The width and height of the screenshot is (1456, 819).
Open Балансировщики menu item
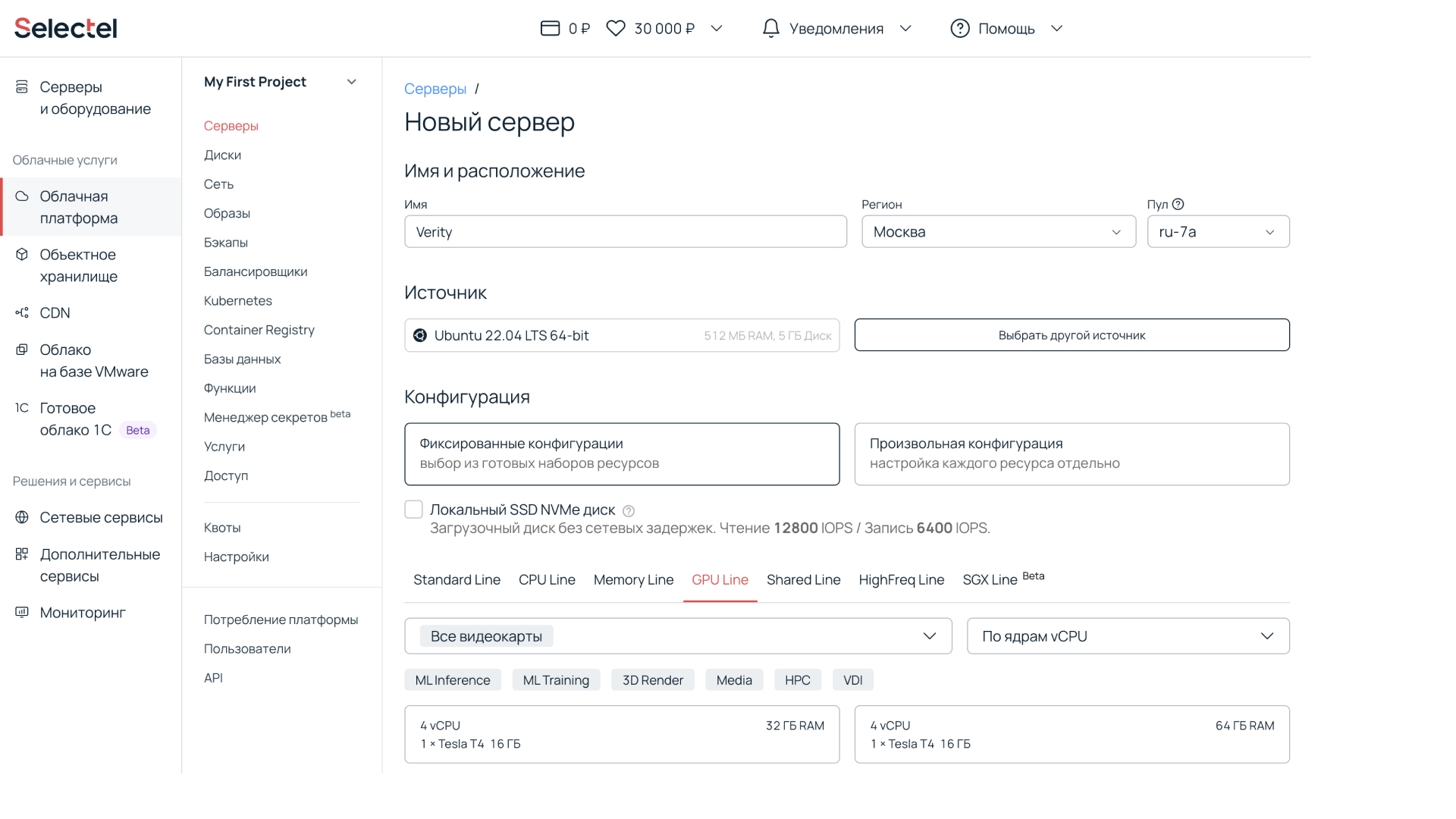256,271
